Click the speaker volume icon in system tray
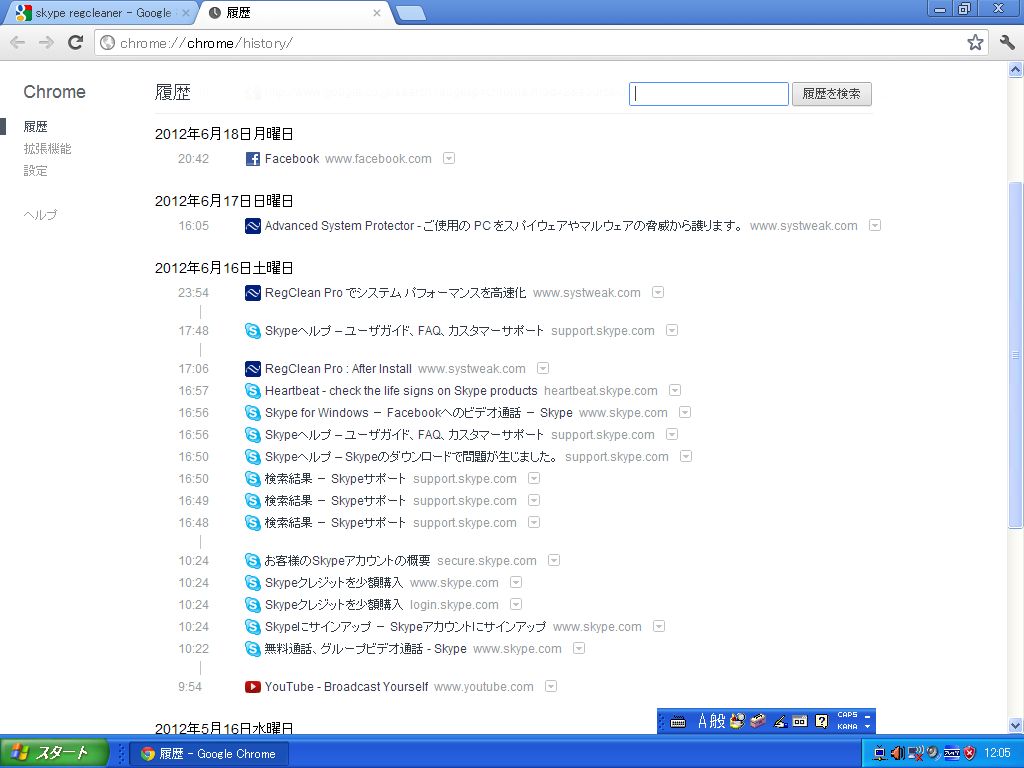1024x768 pixels. [x=898, y=753]
